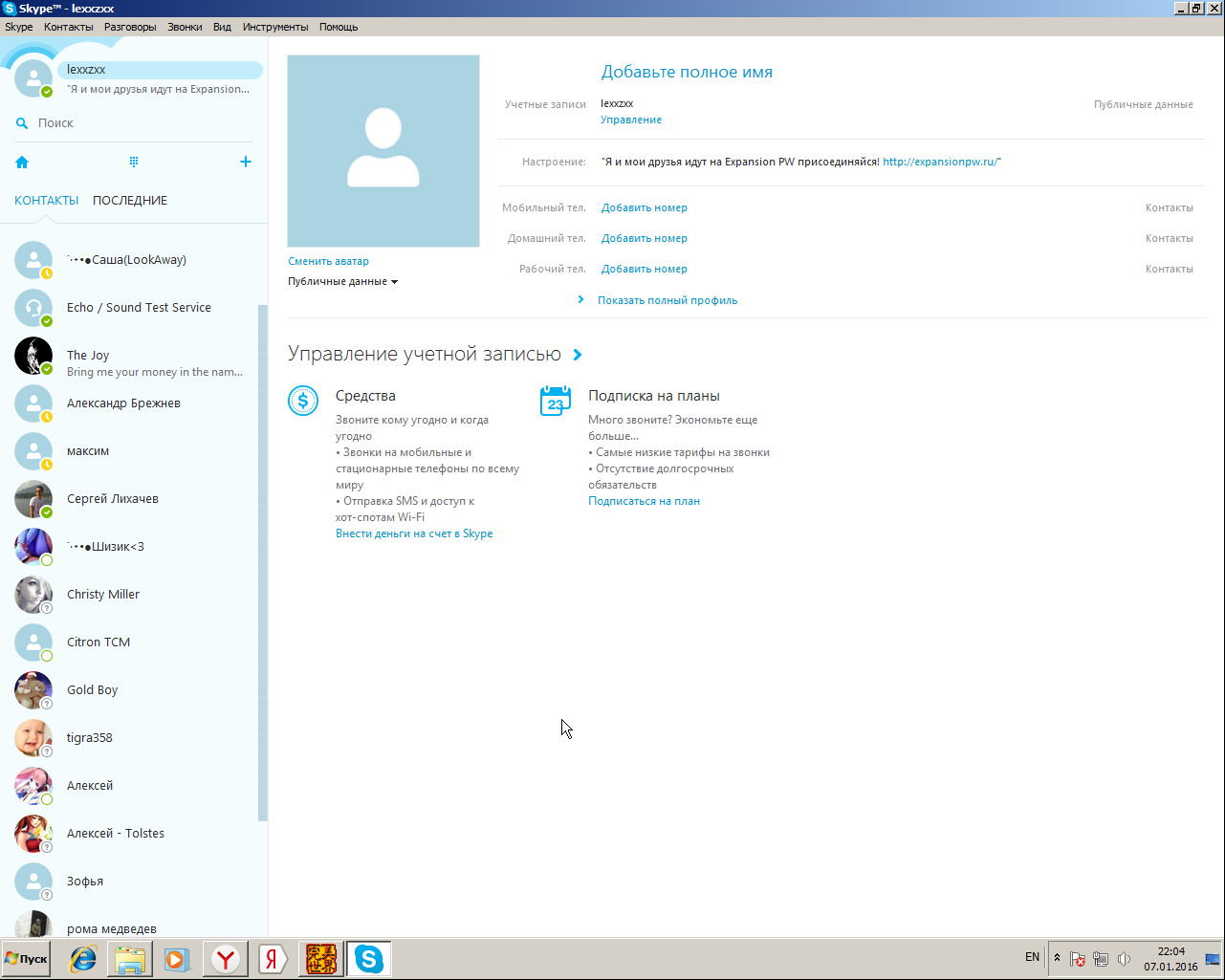Click the EN language indicator
Viewport: 1225px width, 980px height.
pyautogui.click(x=1032, y=957)
